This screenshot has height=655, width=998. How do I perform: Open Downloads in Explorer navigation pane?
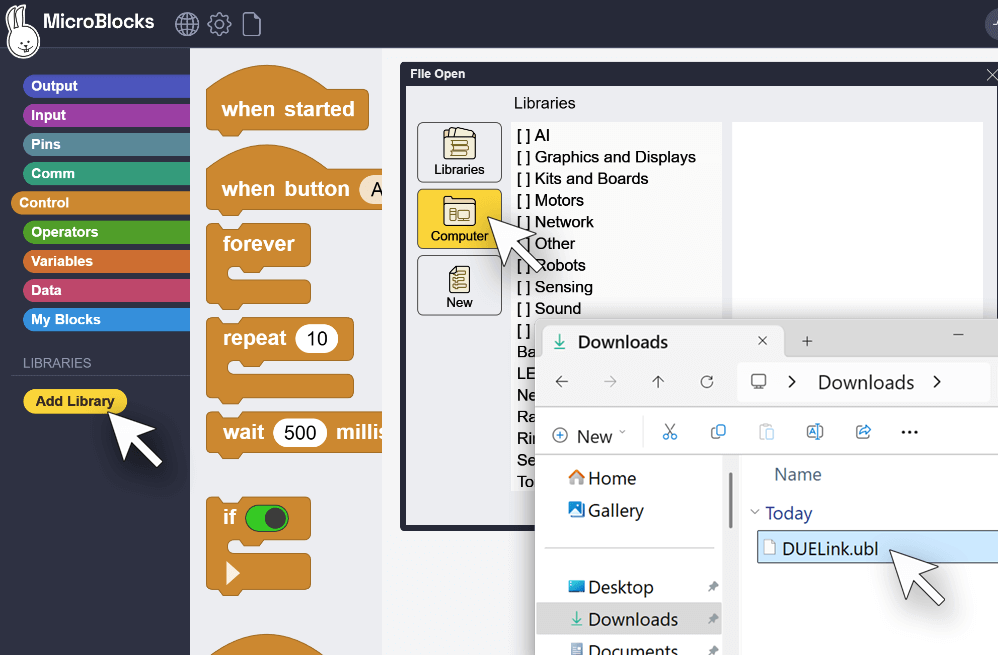click(629, 619)
